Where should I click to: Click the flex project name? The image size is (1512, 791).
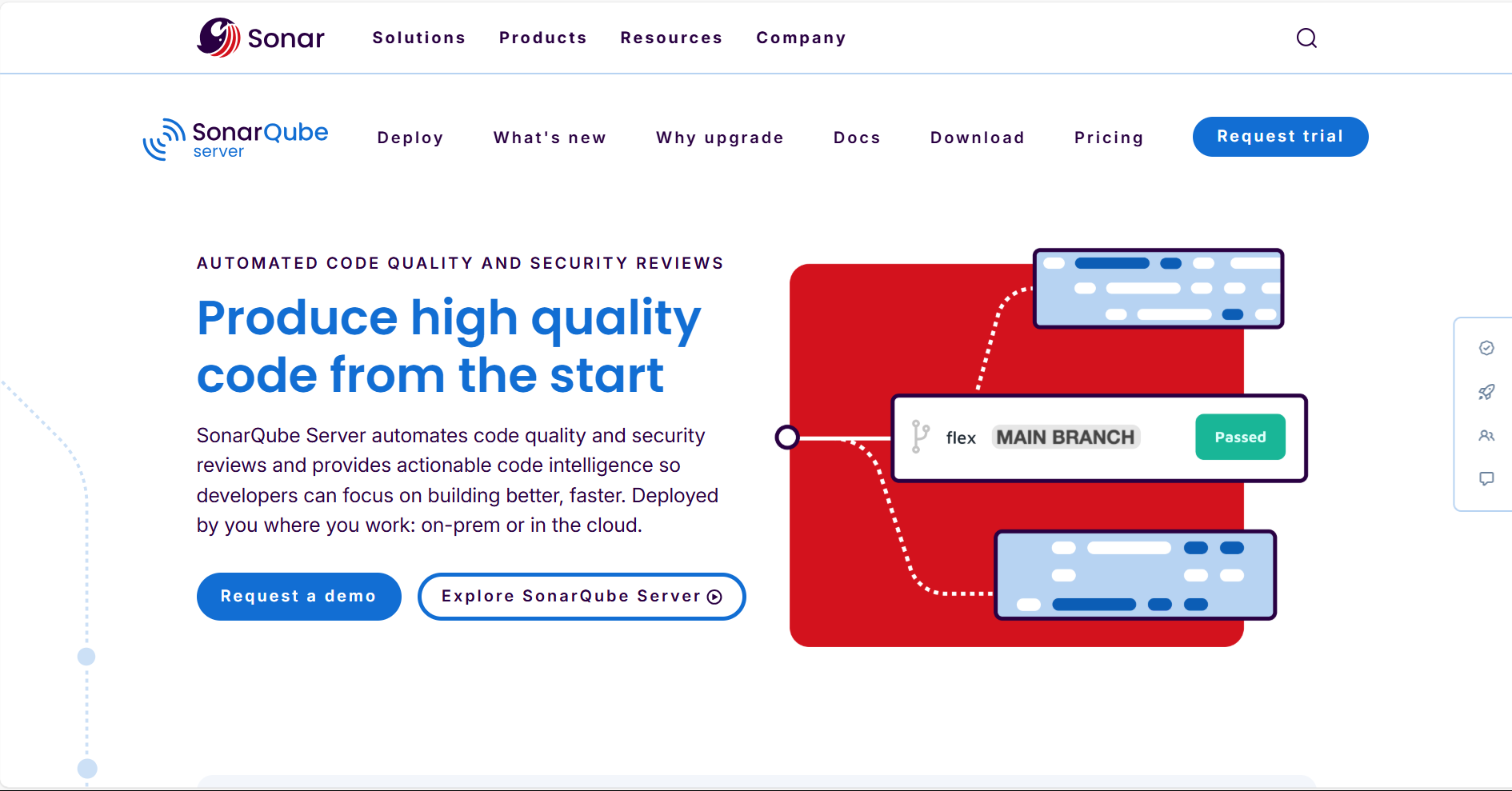(x=961, y=437)
